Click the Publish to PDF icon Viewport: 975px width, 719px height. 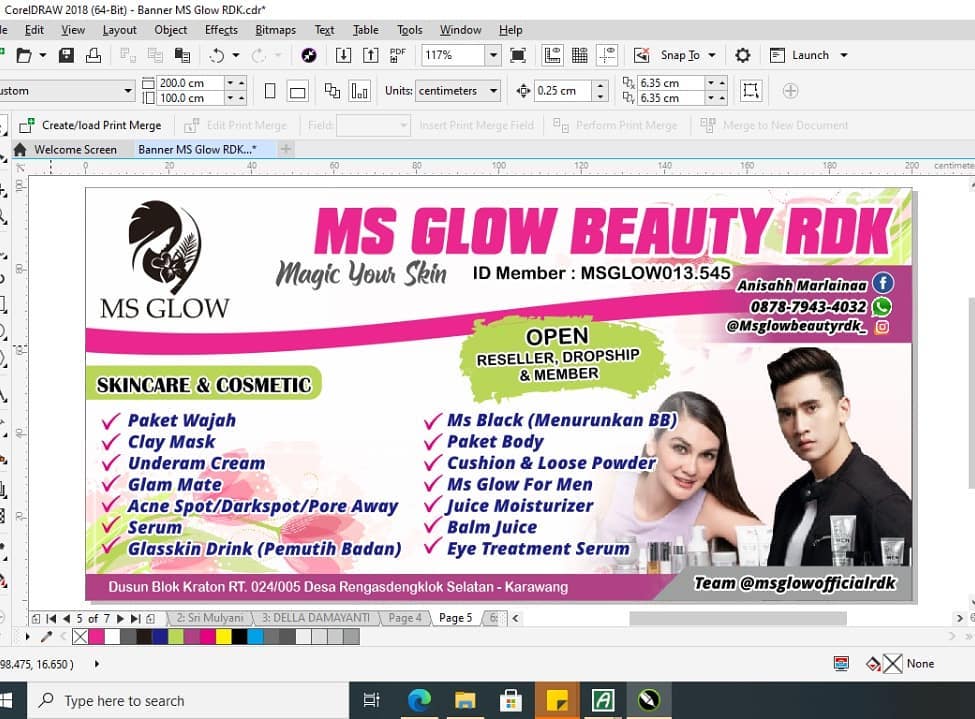pos(397,55)
